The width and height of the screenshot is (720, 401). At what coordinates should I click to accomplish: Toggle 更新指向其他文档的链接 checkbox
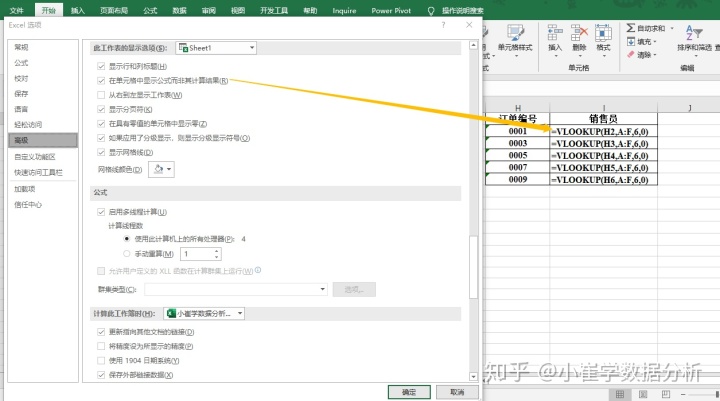pos(101,332)
